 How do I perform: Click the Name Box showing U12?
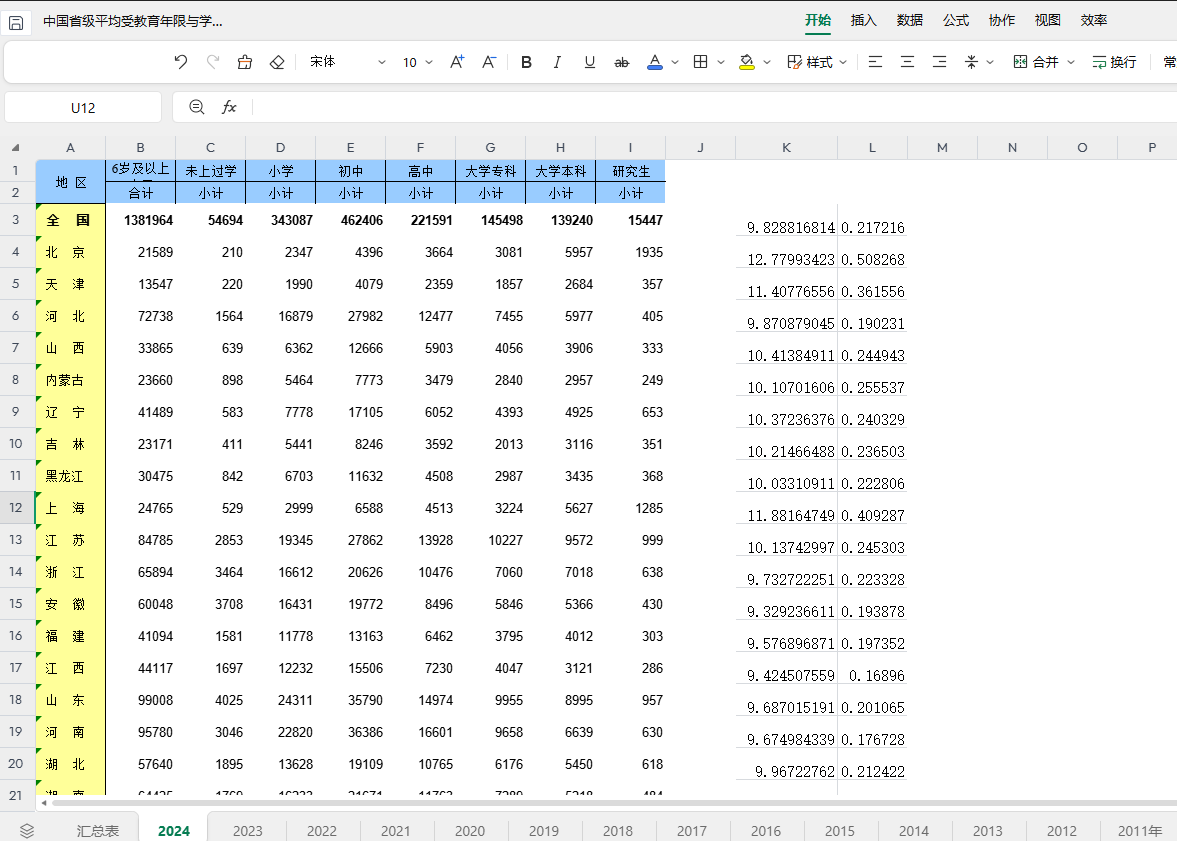pyautogui.click(x=83, y=107)
